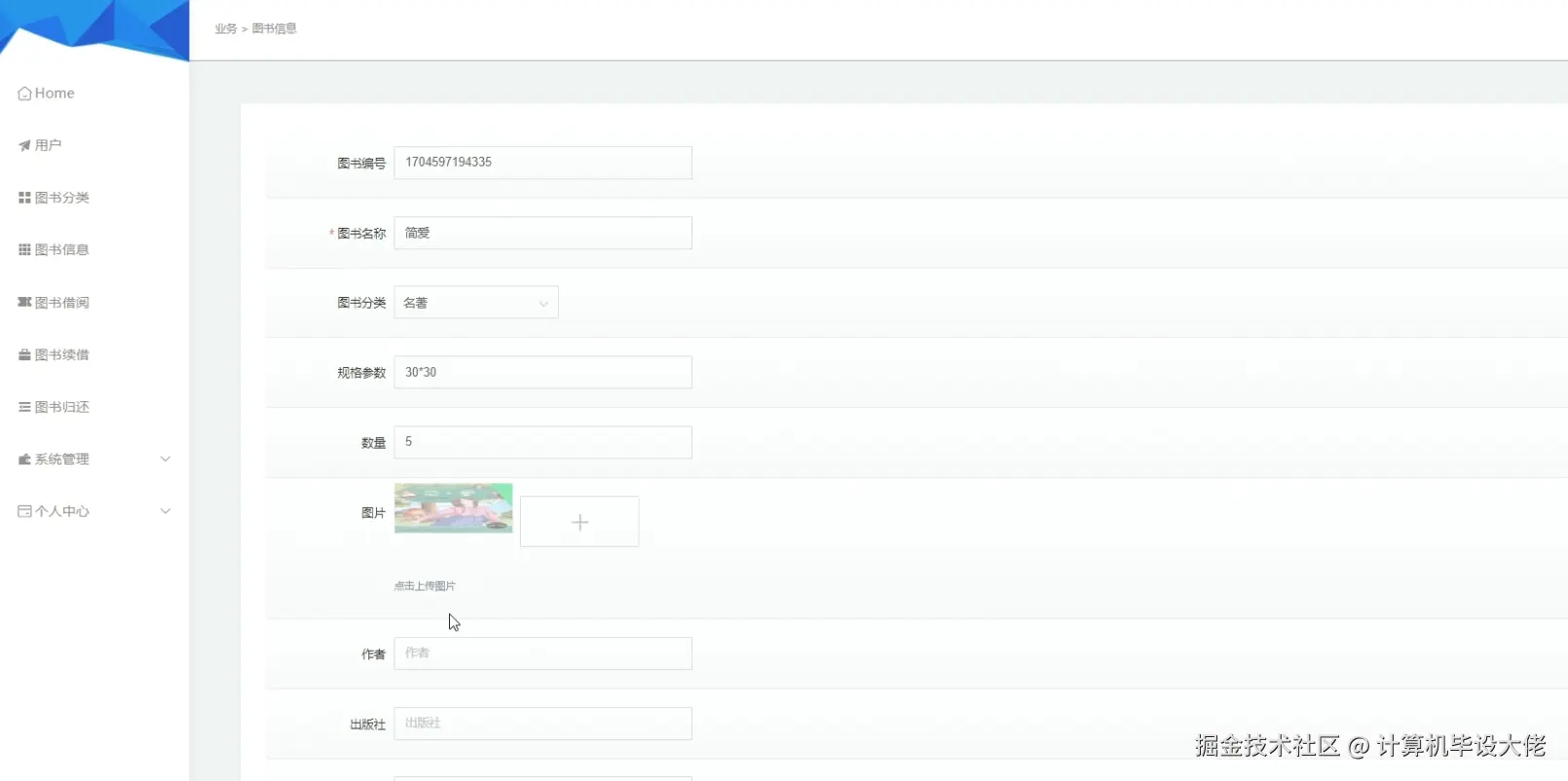
Task: Click the 出版社 input field
Action: [543, 724]
